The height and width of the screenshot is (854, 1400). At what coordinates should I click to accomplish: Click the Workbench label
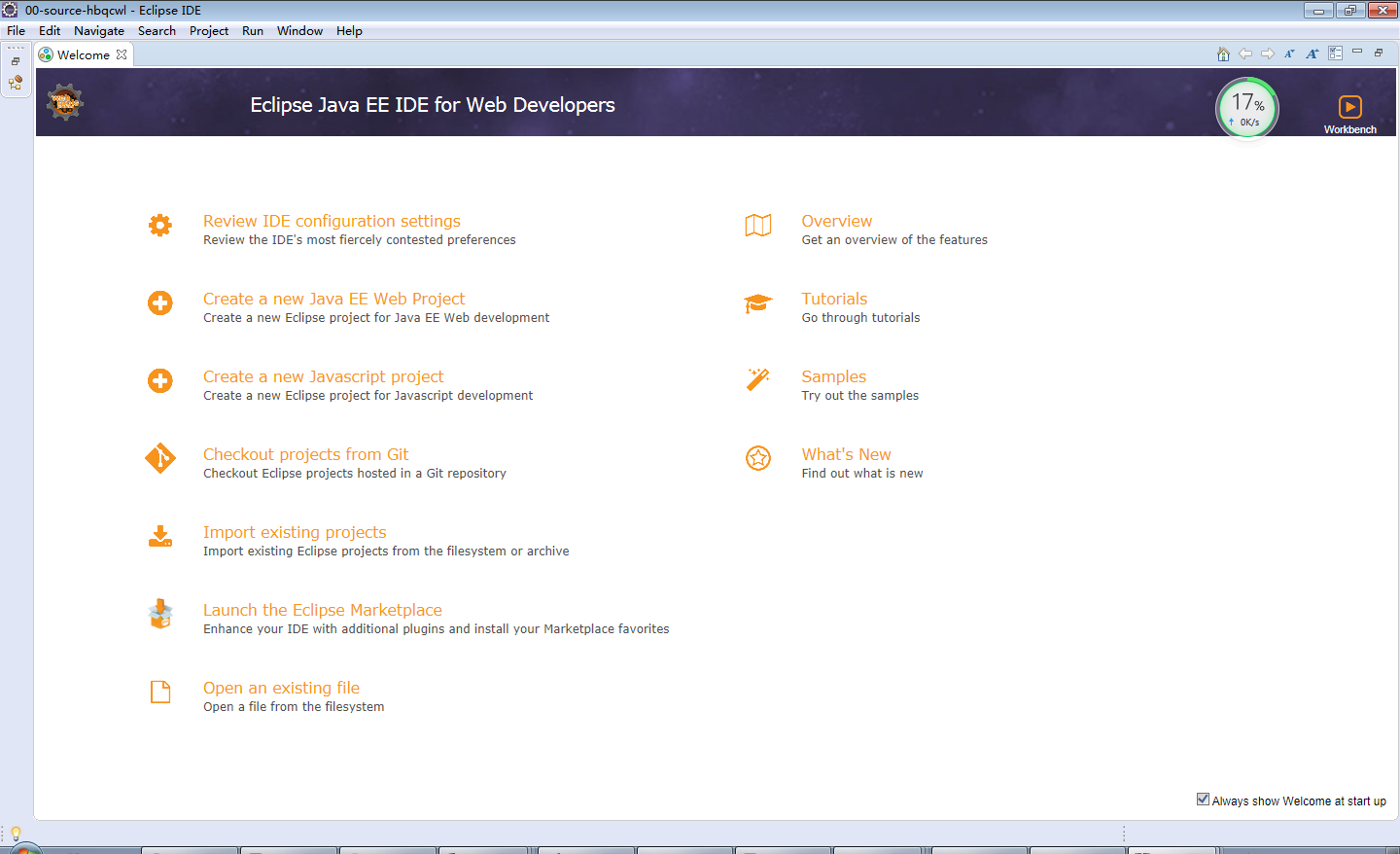1349,129
